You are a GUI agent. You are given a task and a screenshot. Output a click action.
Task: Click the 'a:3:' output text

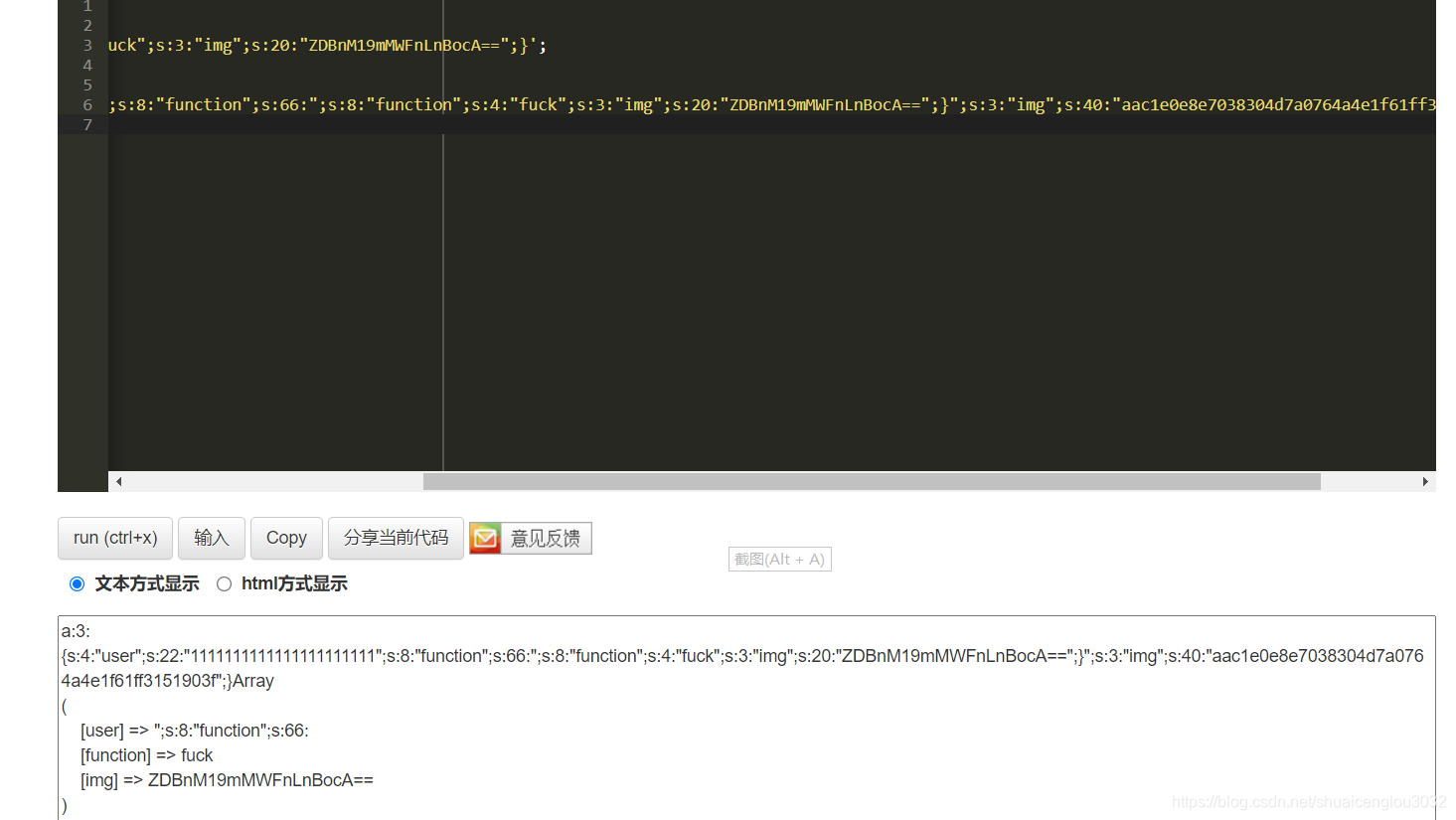76,631
